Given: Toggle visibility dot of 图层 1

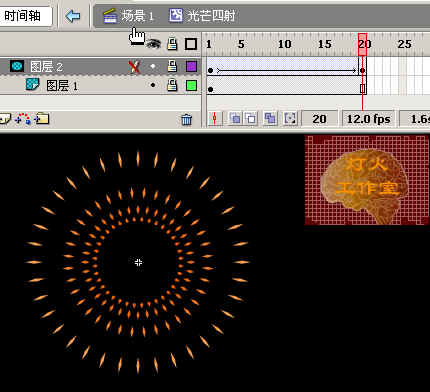Looking at the screenshot, I should (x=153, y=85).
